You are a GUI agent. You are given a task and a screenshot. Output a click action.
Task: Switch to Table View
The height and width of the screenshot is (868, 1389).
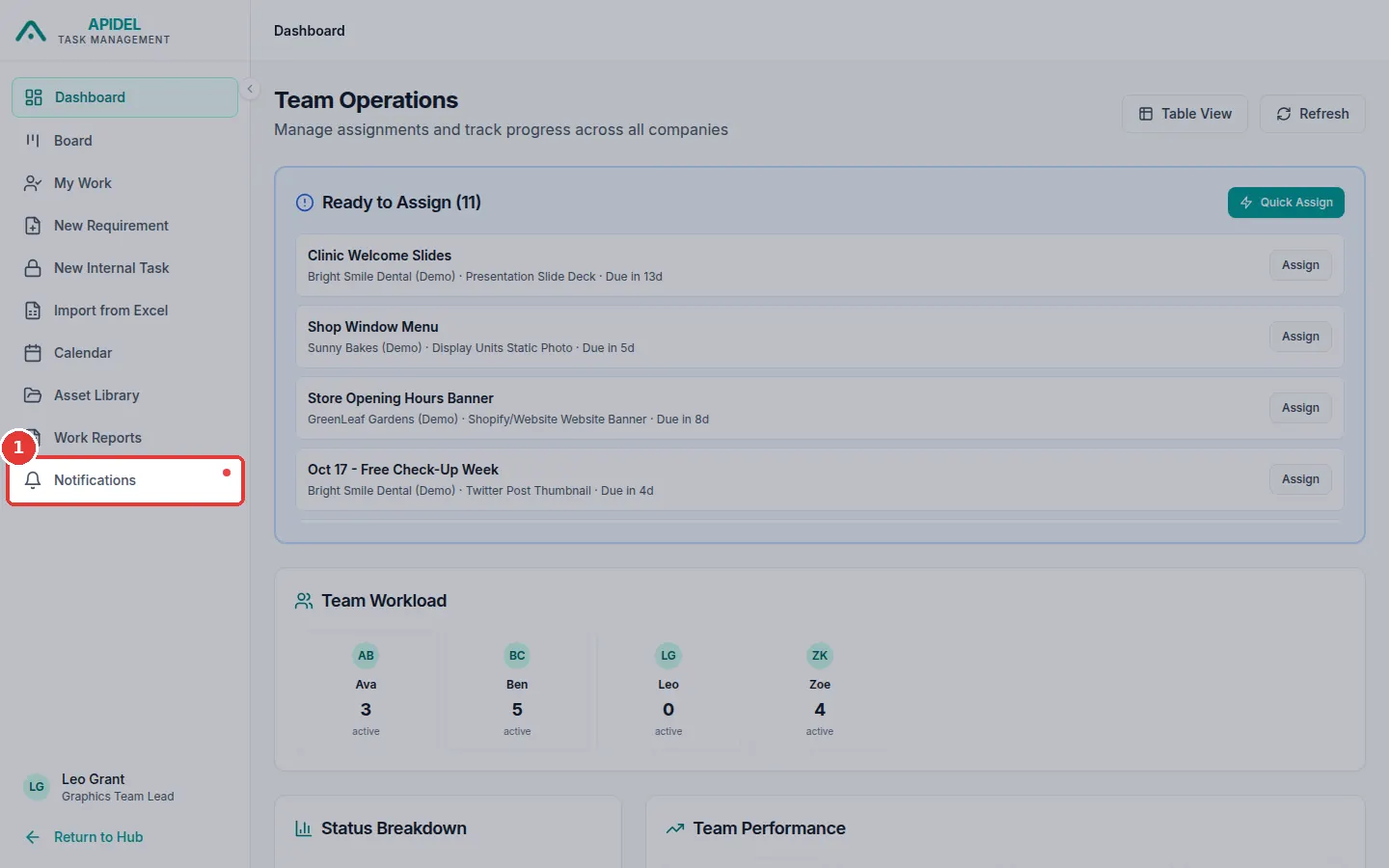[1185, 114]
